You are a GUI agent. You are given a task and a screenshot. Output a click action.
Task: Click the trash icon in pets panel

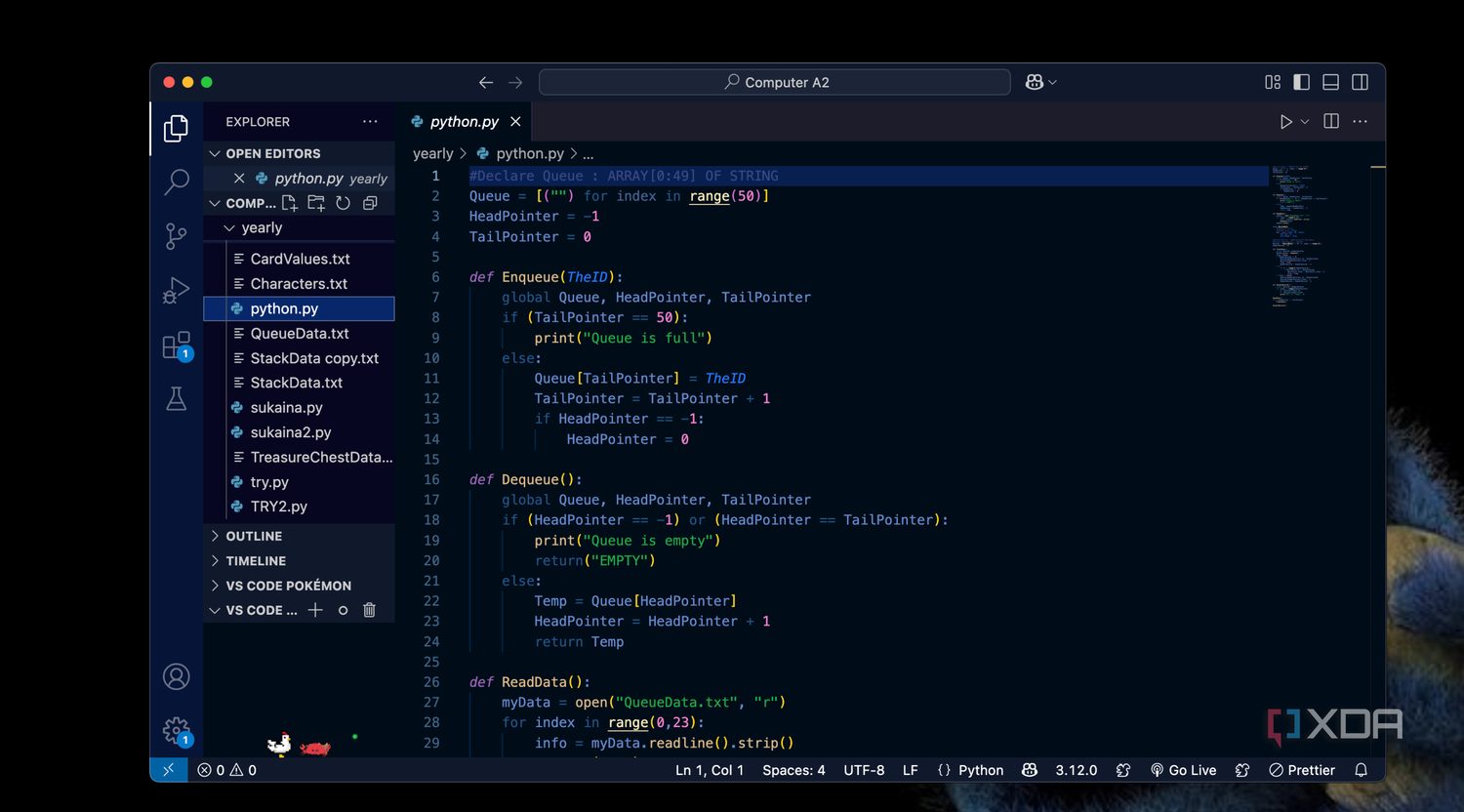369,610
